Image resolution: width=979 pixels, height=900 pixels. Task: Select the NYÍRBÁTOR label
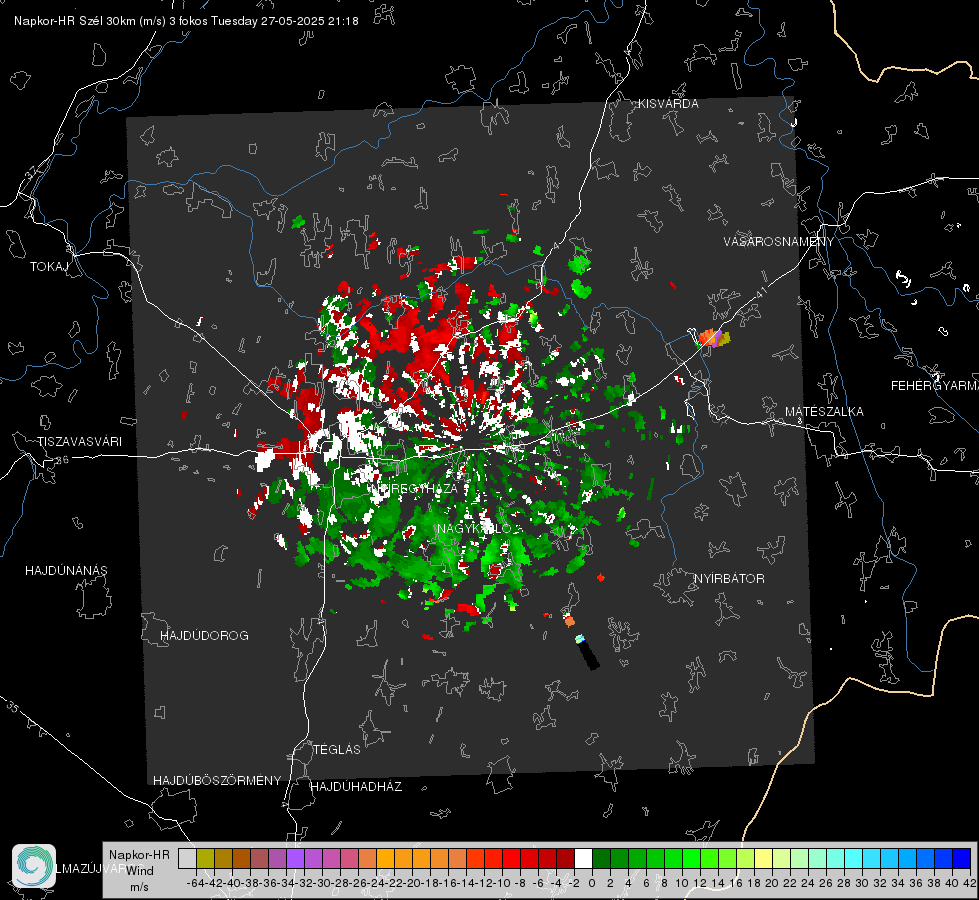pyautogui.click(x=729, y=579)
